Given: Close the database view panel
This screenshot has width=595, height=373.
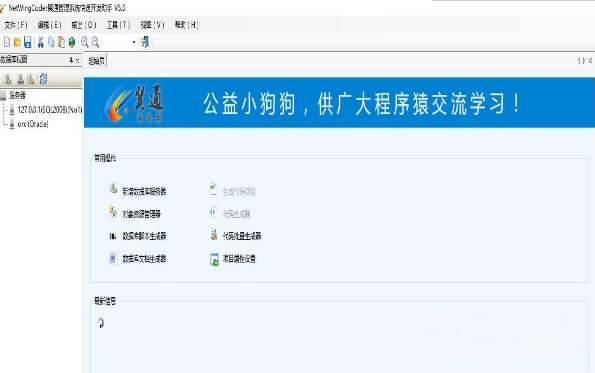Looking at the screenshot, I should click(77, 60).
